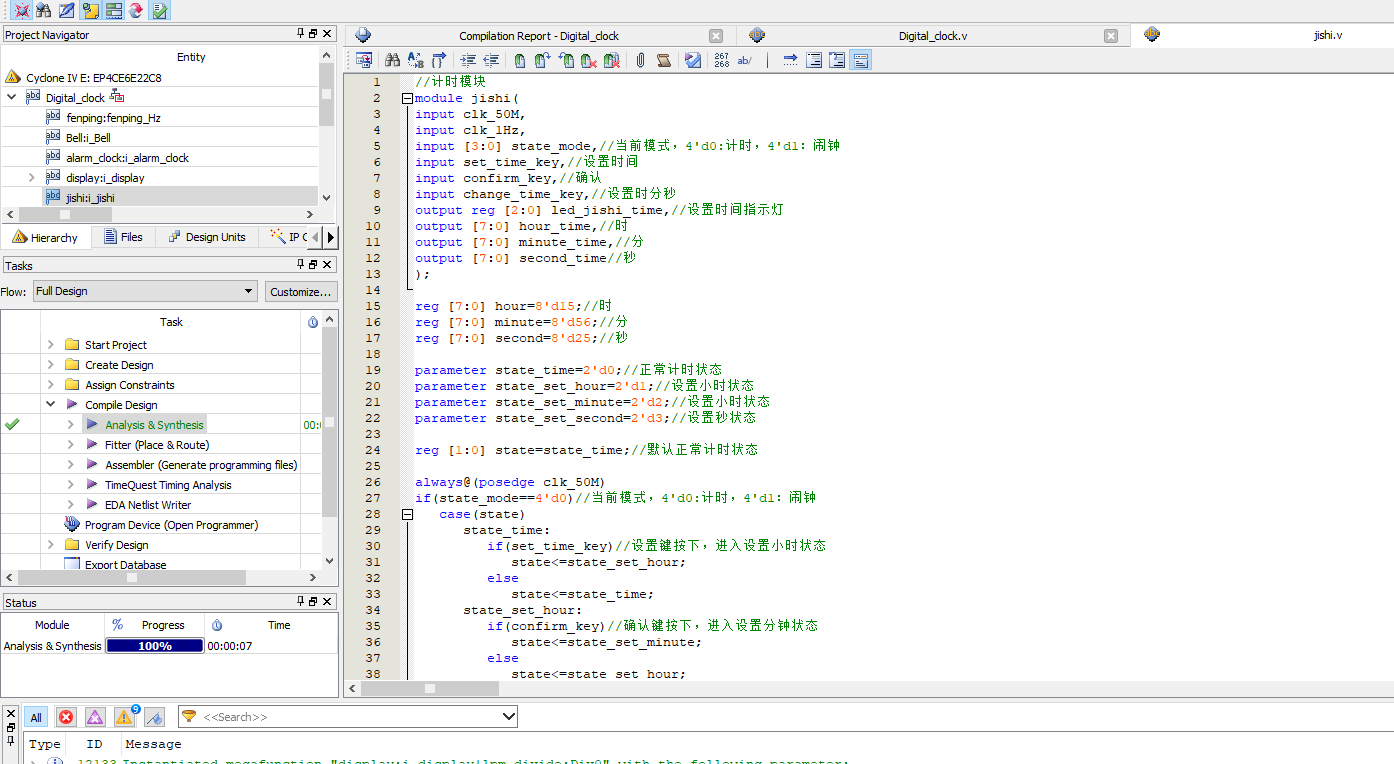Click Program Device (Open Programmer) task
The image size is (1394, 764).
[171, 525]
